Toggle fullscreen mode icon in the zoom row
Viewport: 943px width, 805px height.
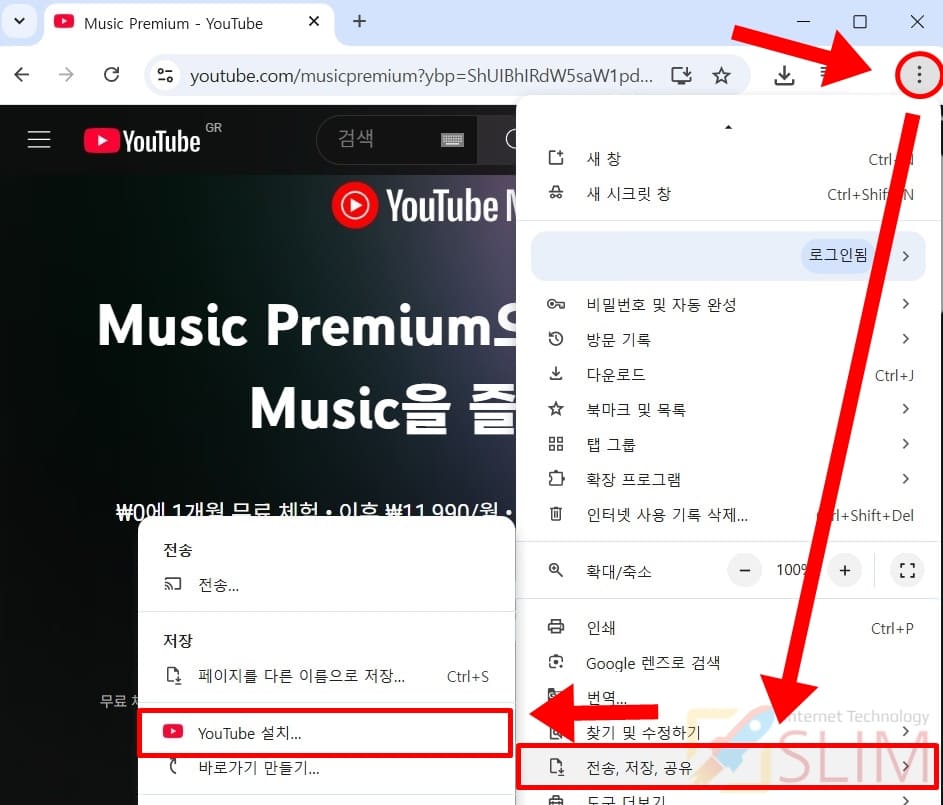coord(907,570)
